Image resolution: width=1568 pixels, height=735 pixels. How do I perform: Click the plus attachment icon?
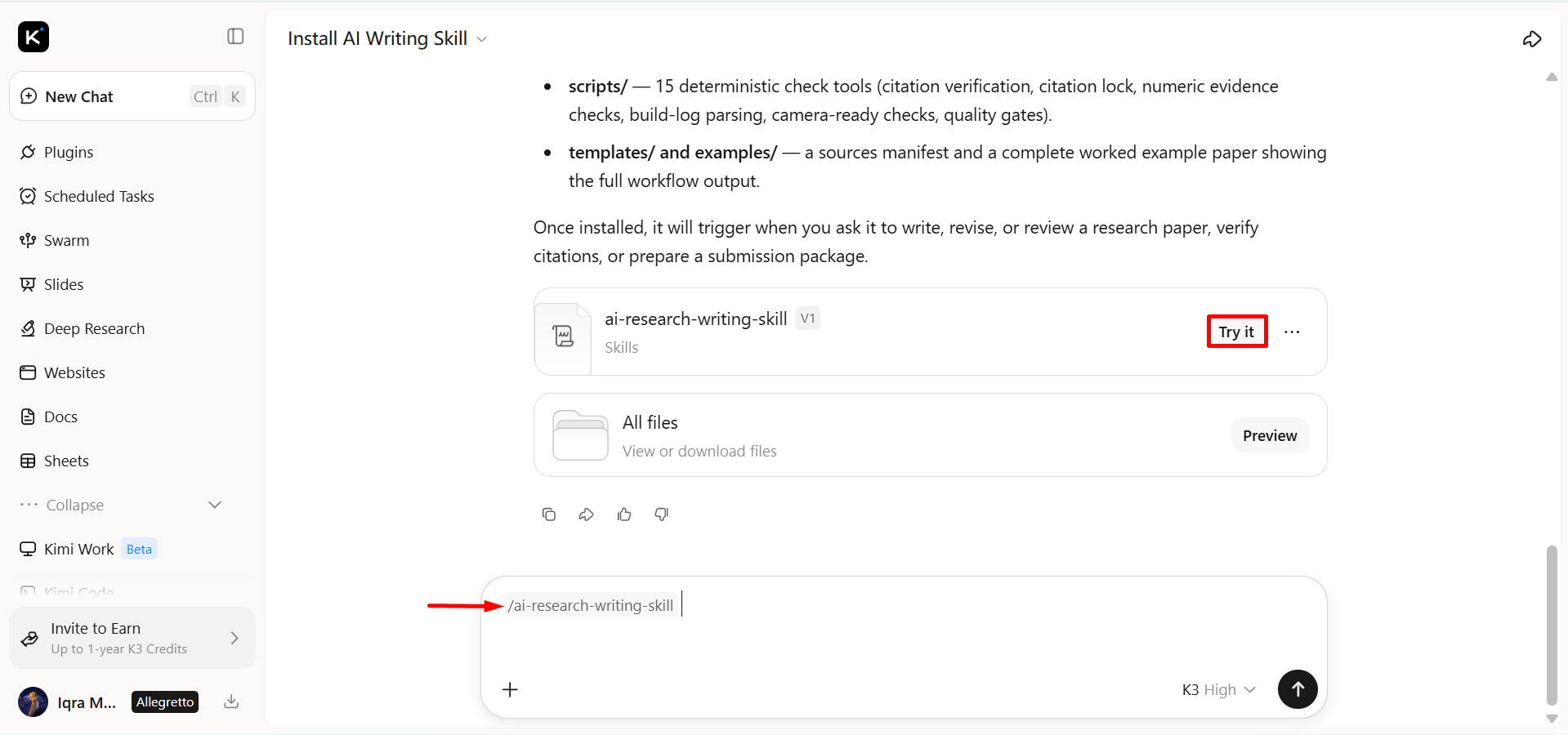[510, 689]
